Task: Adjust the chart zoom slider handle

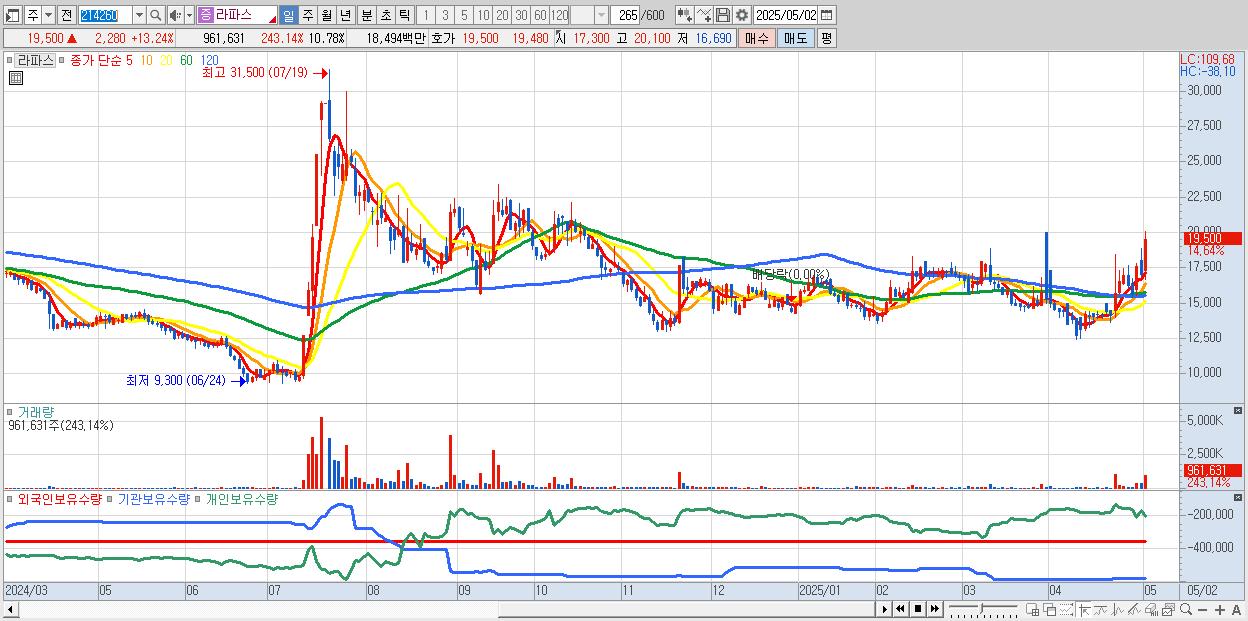Action: pyautogui.click(x=982, y=607)
